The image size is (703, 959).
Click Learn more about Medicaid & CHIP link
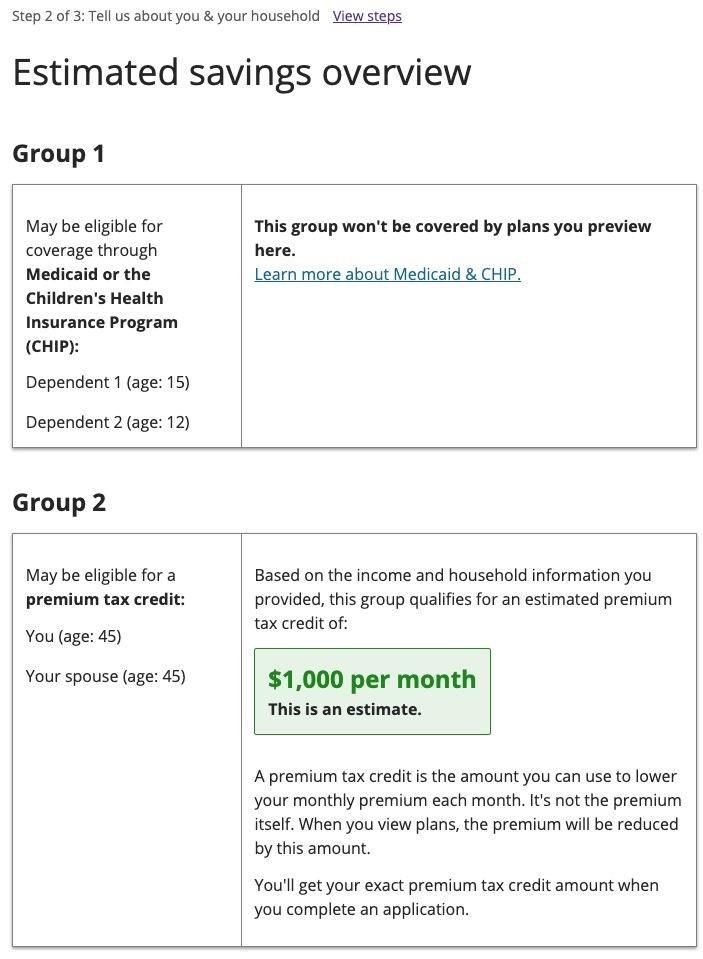click(x=387, y=274)
